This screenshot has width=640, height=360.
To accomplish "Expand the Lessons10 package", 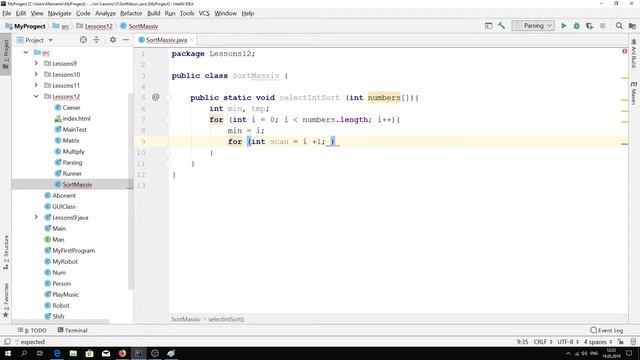I will 36,74.
